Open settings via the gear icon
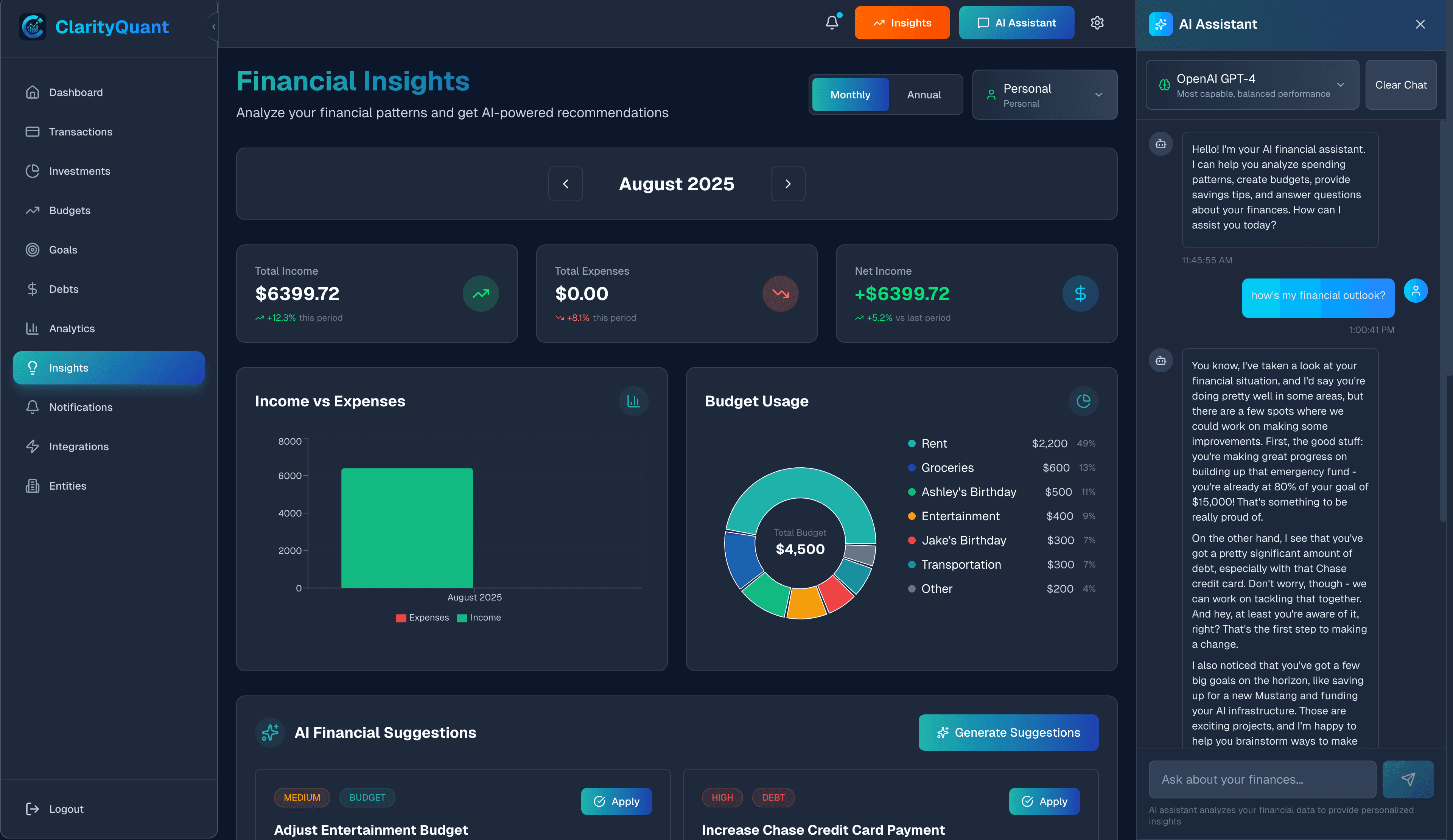Image resolution: width=1453 pixels, height=840 pixels. 1097,23
